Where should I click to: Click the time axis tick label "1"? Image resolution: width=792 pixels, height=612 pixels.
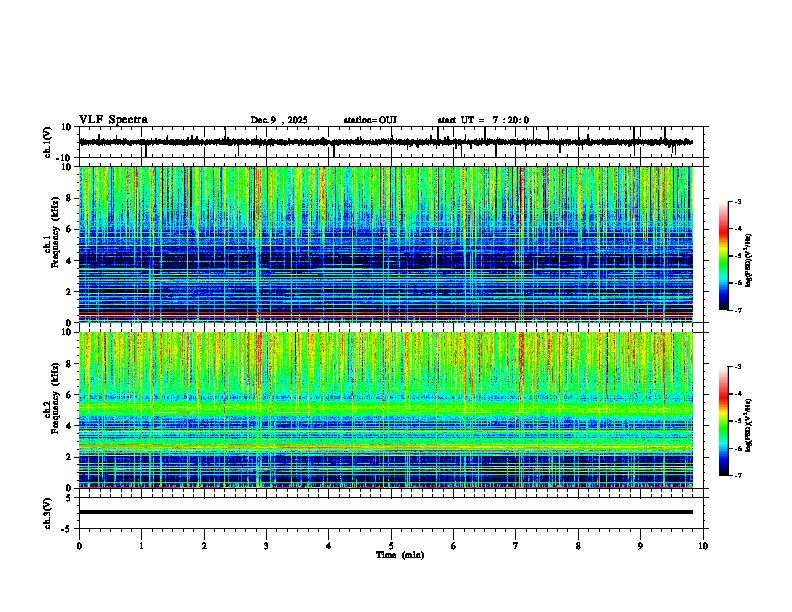tap(141, 546)
